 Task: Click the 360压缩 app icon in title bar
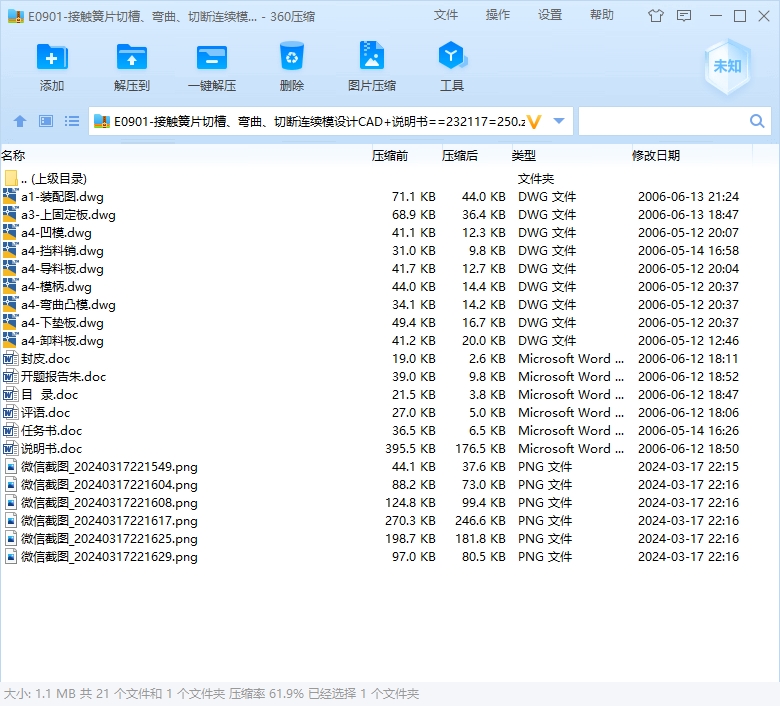click(16, 16)
